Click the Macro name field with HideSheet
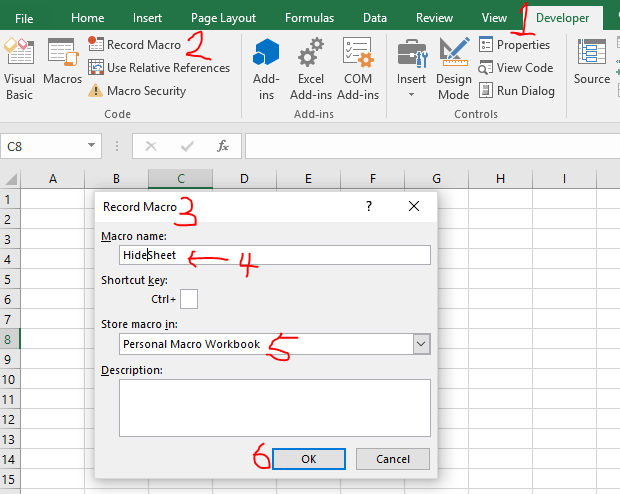 pos(275,255)
